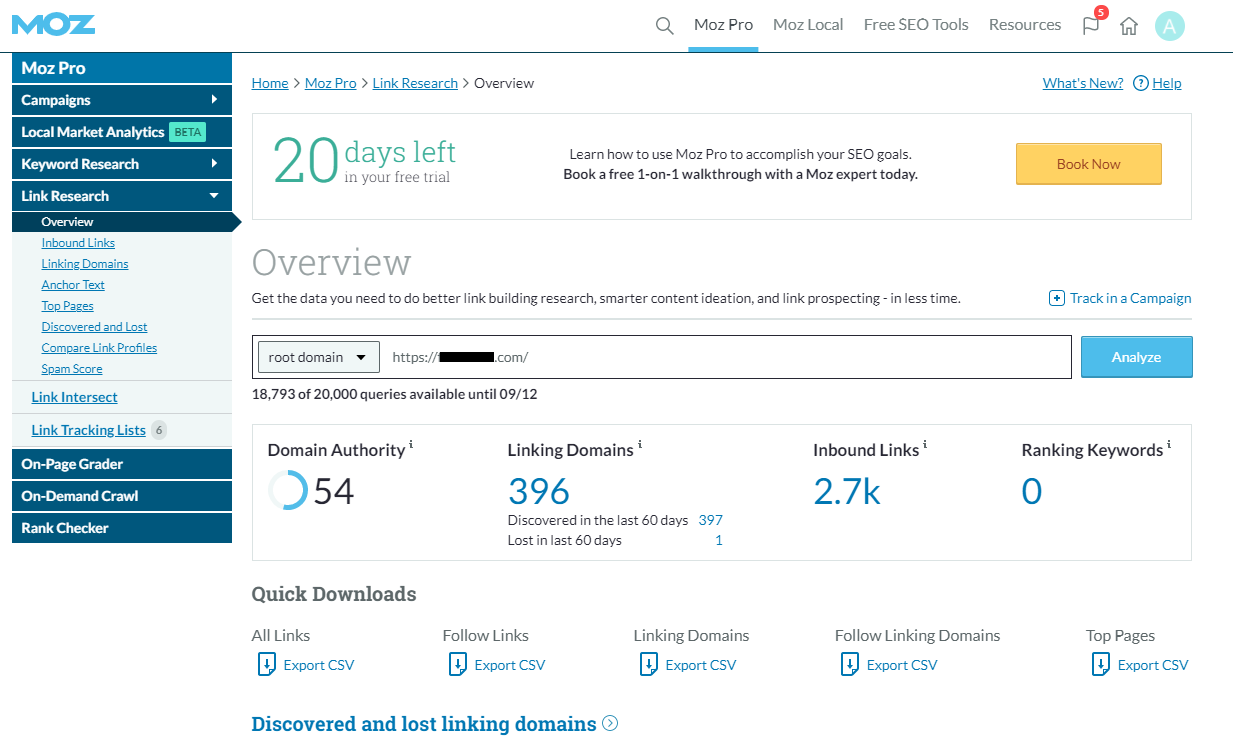This screenshot has height=751, width=1233.
Task: Click the Moz Pro breadcrumb link
Action: (x=330, y=83)
